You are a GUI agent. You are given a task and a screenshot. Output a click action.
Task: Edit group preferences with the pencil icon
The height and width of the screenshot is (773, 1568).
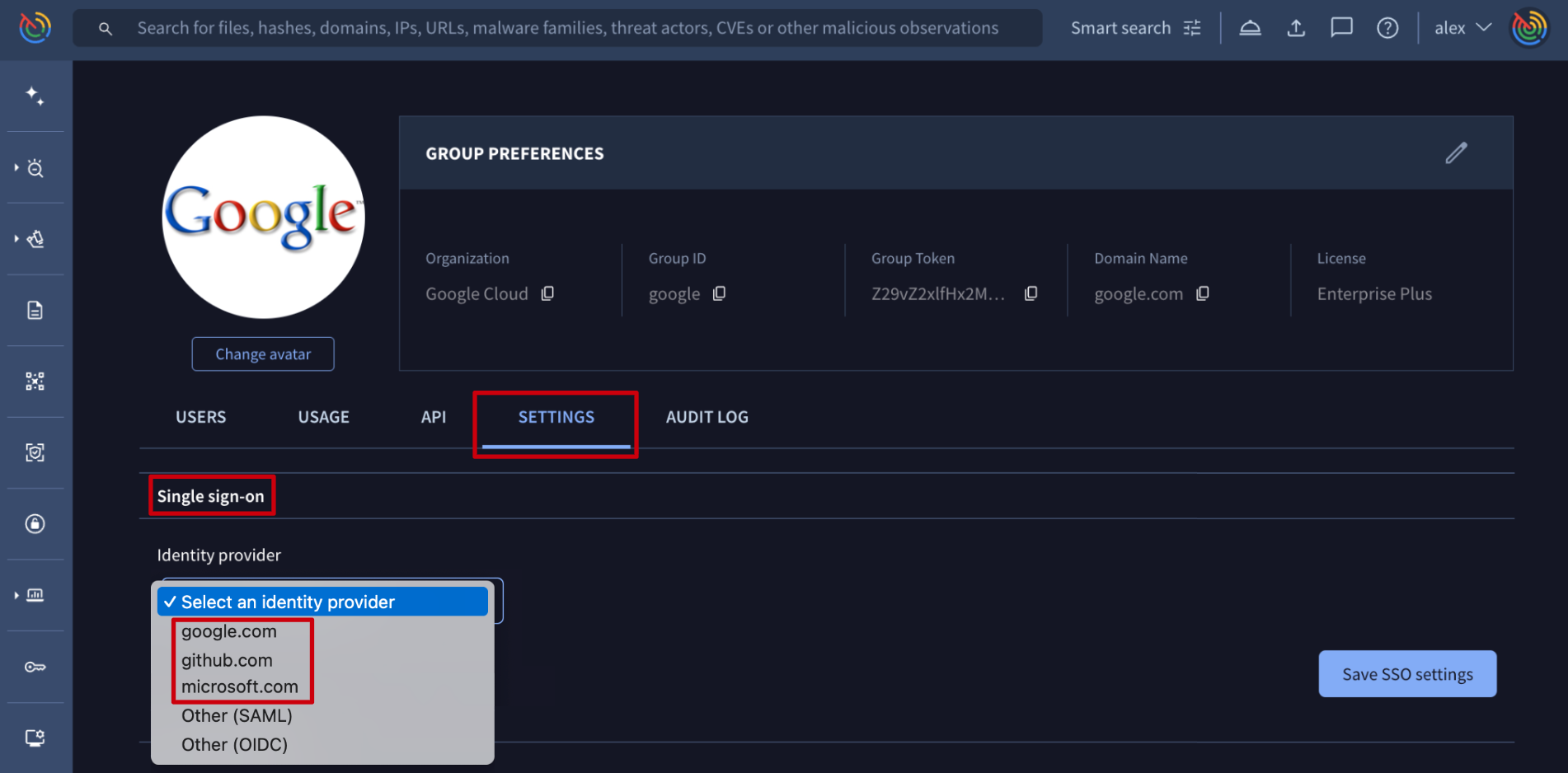pos(1456,153)
